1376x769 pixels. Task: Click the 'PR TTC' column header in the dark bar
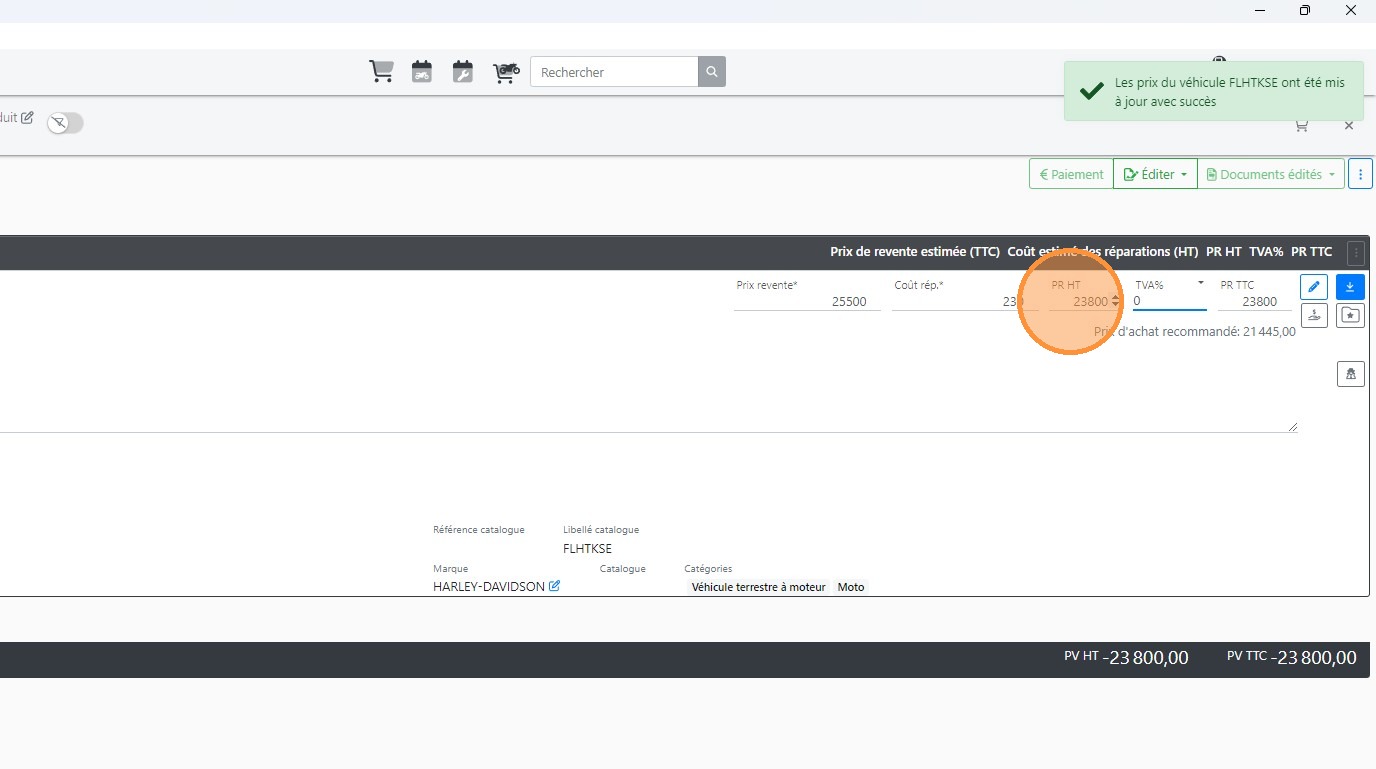pos(1312,252)
